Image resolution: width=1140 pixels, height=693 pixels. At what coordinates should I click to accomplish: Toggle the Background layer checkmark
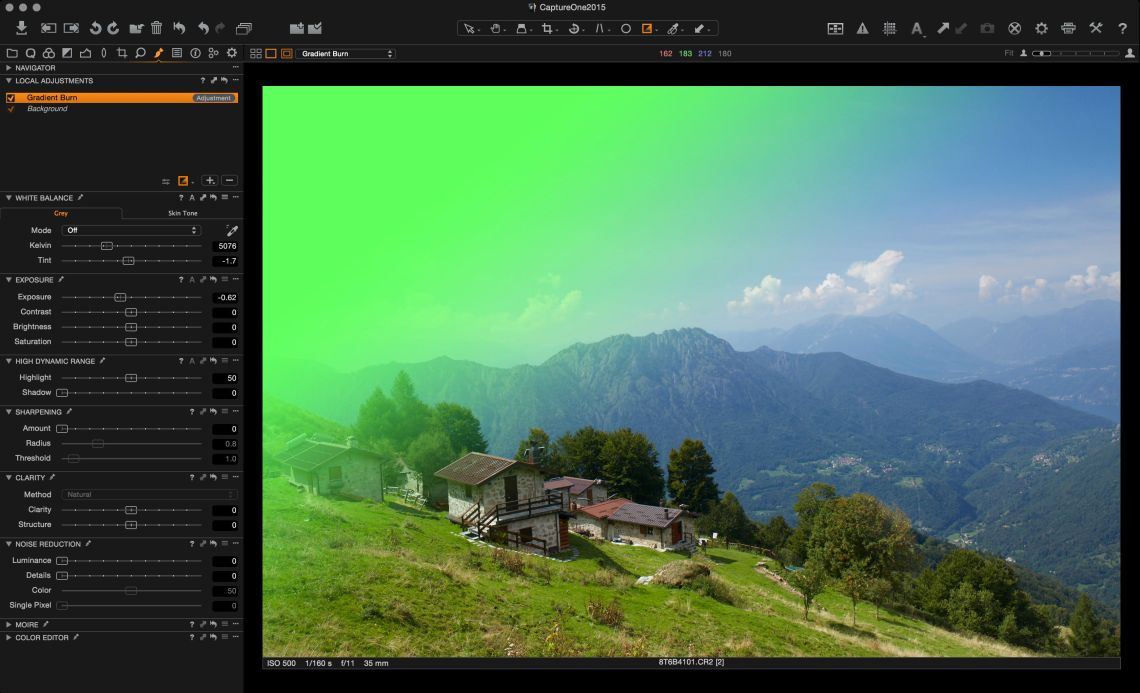click(x=11, y=108)
